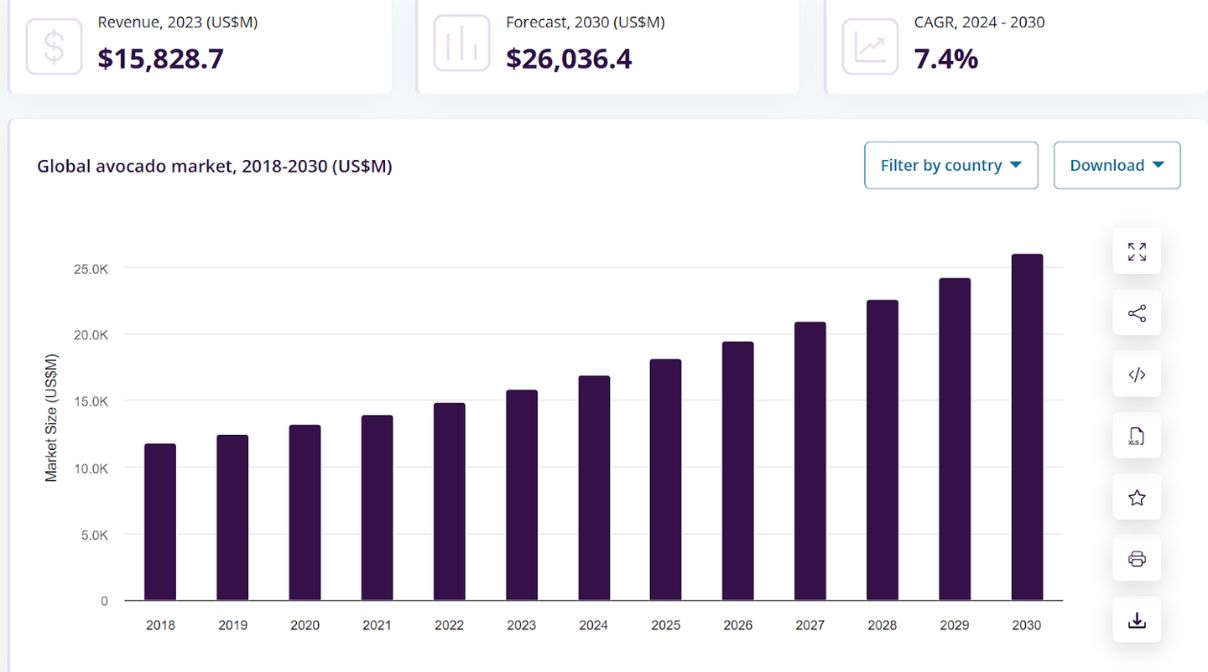Click the 7.4% CAGR value
The image size is (1208, 672).
click(946, 59)
